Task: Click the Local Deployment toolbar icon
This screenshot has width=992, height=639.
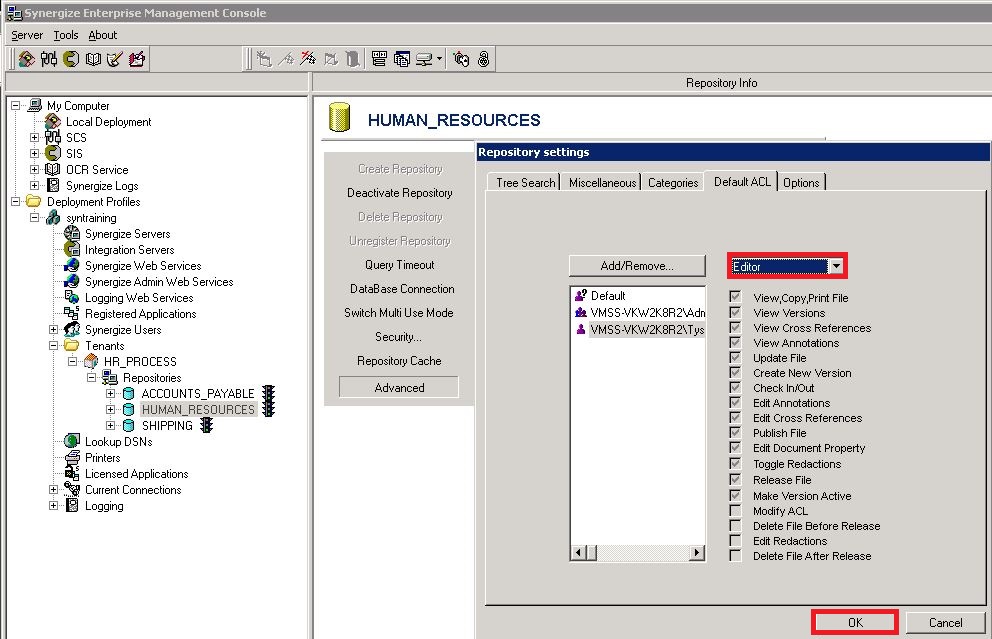Action: click(x=27, y=59)
